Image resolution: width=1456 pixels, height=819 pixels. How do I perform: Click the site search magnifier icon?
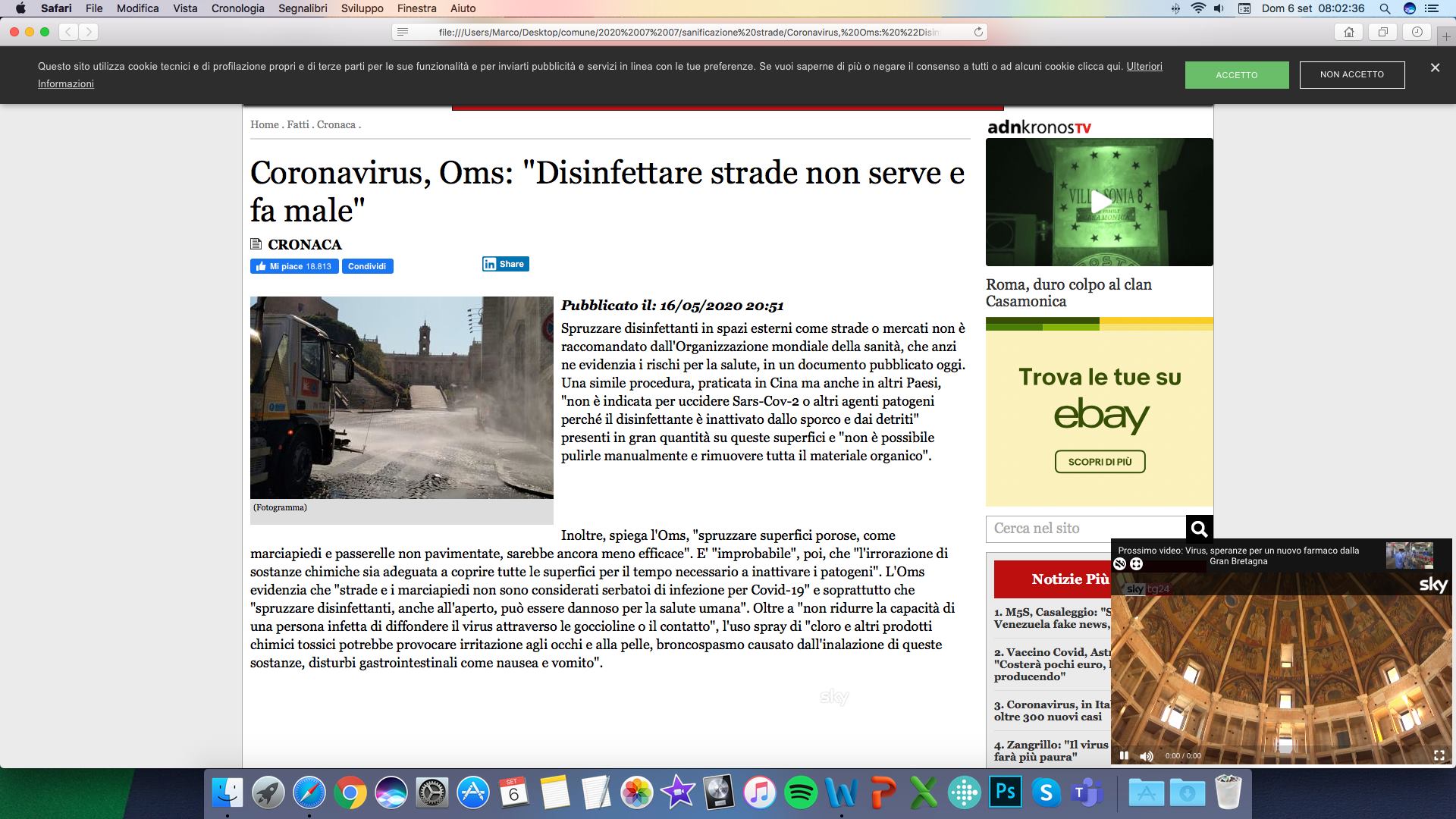1199,529
